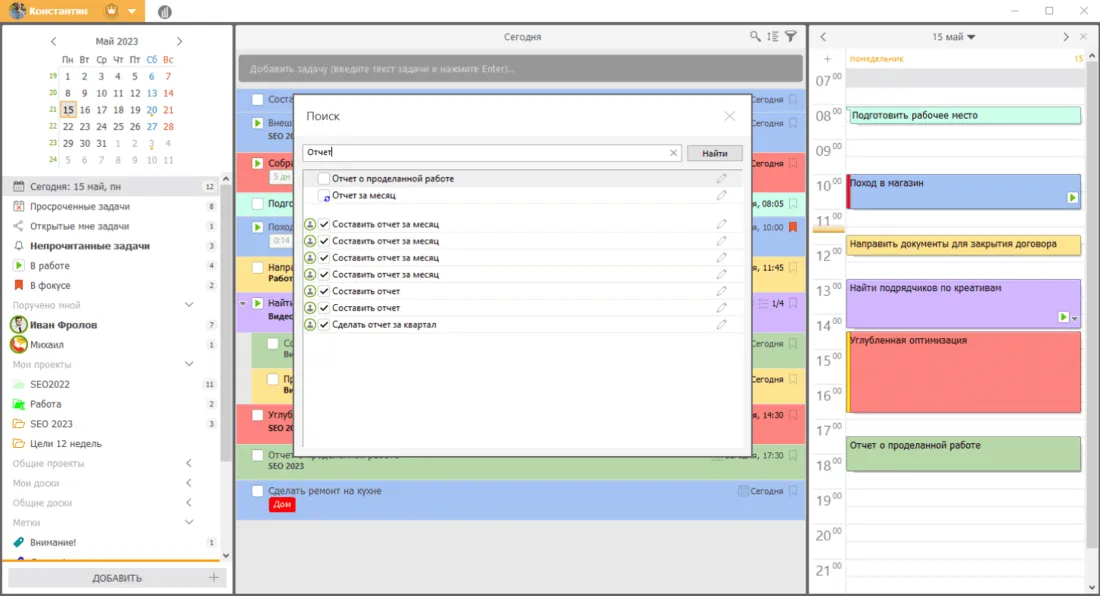
Task: Click the add task input field
Action: click(x=520, y=69)
